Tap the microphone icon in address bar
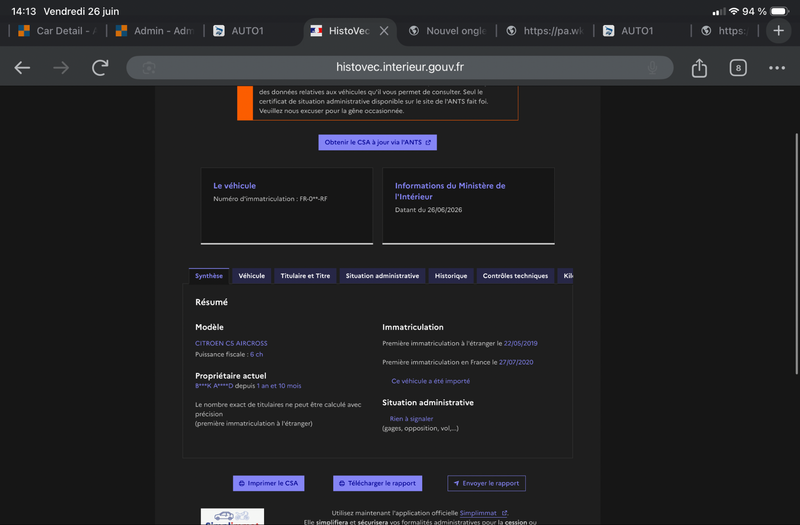800x525 pixels. tap(652, 67)
